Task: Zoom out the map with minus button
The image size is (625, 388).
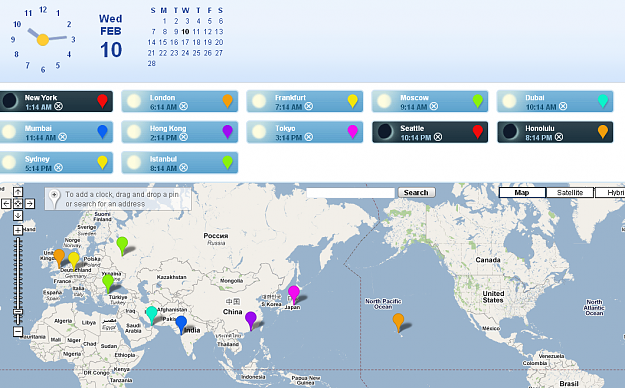Action: (18, 331)
